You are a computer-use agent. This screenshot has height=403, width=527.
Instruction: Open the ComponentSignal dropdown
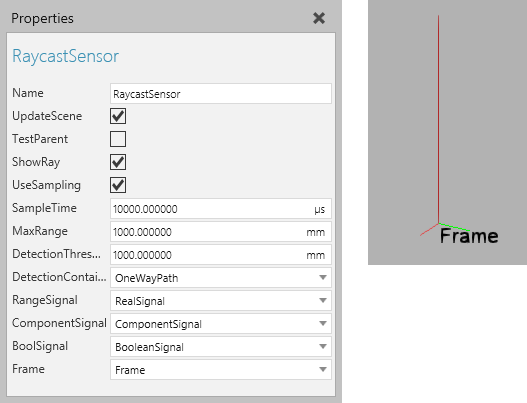coord(221,324)
